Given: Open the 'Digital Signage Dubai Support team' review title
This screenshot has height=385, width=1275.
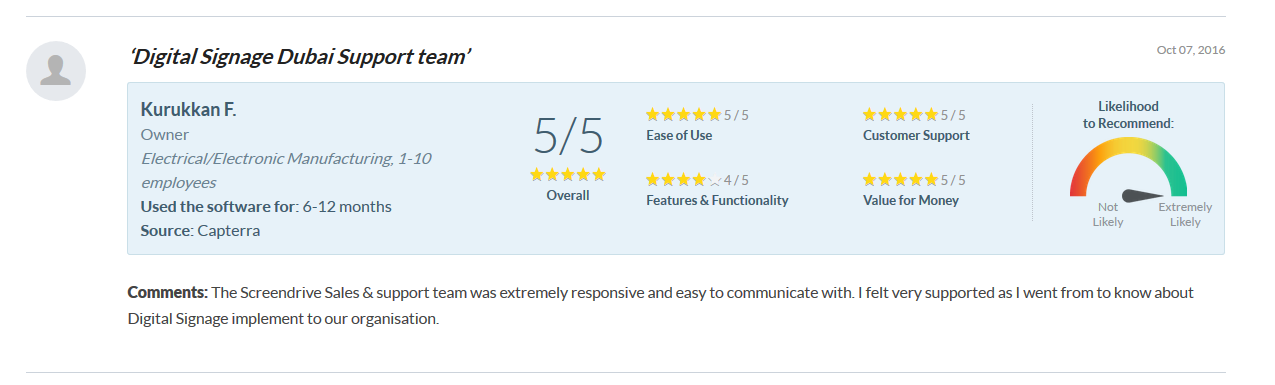Looking at the screenshot, I should [300, 57].
